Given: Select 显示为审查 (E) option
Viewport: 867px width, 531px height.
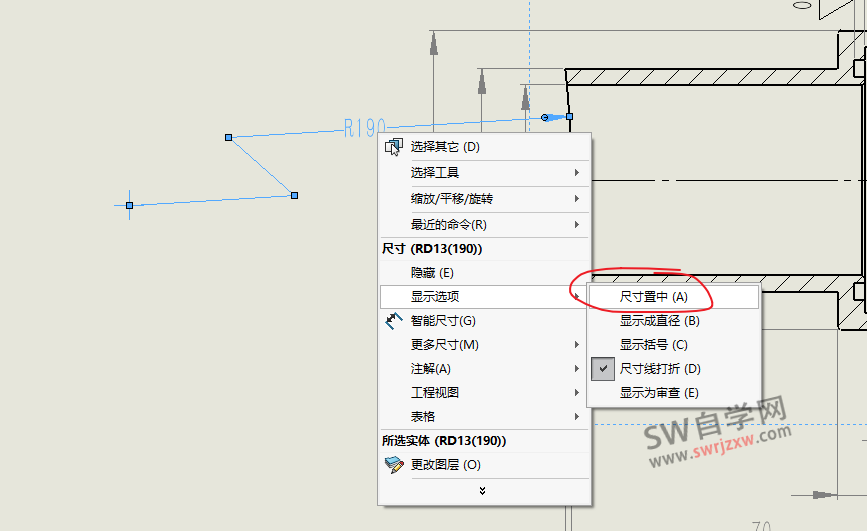Looking at the screenshot, I should (x=674, y=393).
